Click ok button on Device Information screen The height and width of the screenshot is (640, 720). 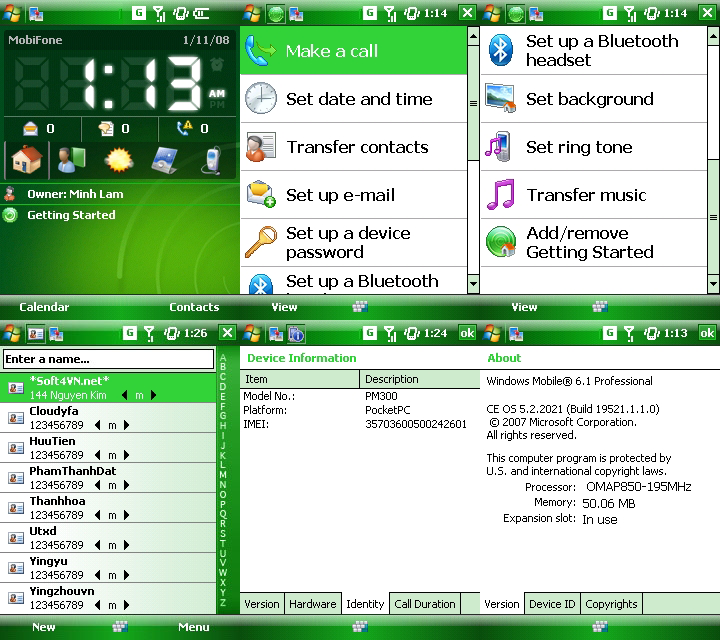click(x=467, y=333)
